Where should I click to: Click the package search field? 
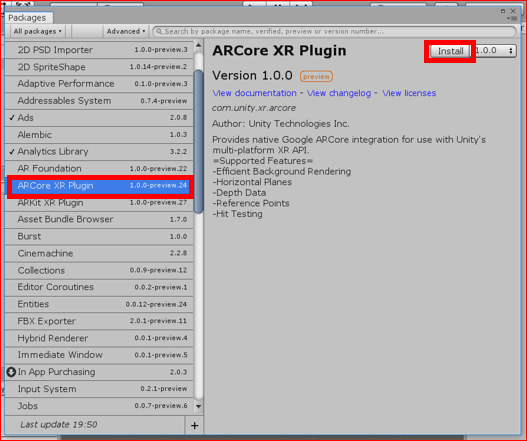[x=334, y=31]
